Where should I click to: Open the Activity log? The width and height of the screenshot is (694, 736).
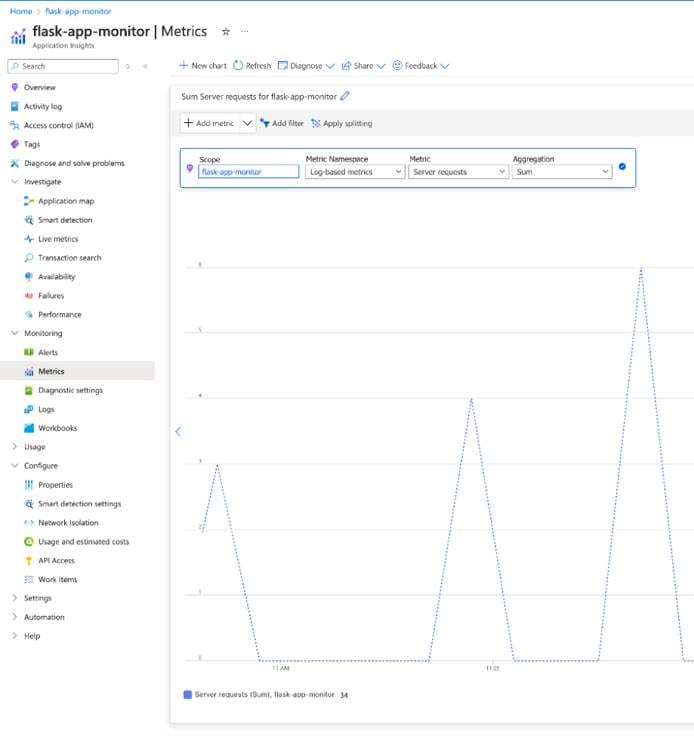43,107
